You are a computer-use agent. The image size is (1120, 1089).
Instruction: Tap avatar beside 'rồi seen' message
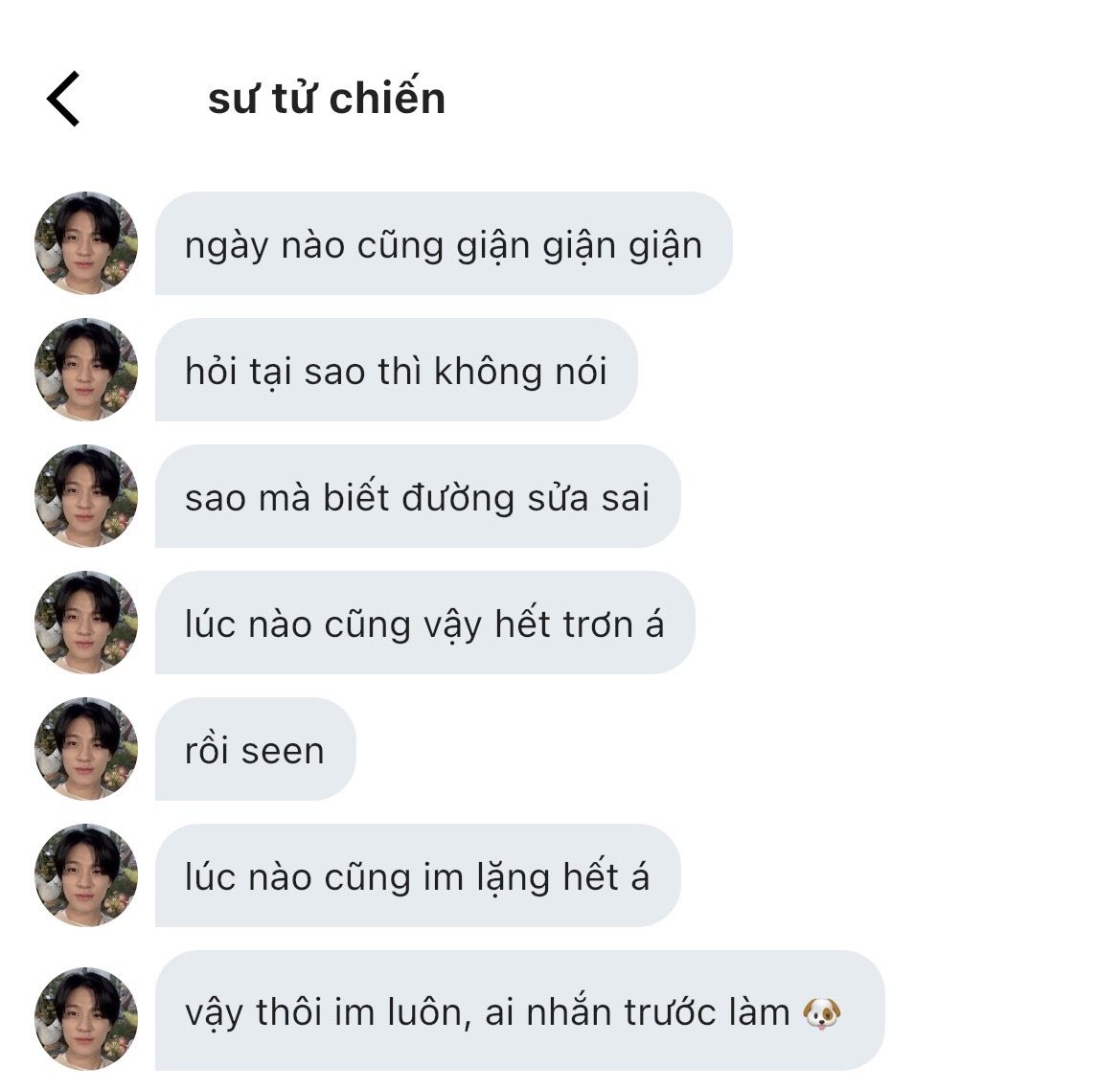(86, 748)
